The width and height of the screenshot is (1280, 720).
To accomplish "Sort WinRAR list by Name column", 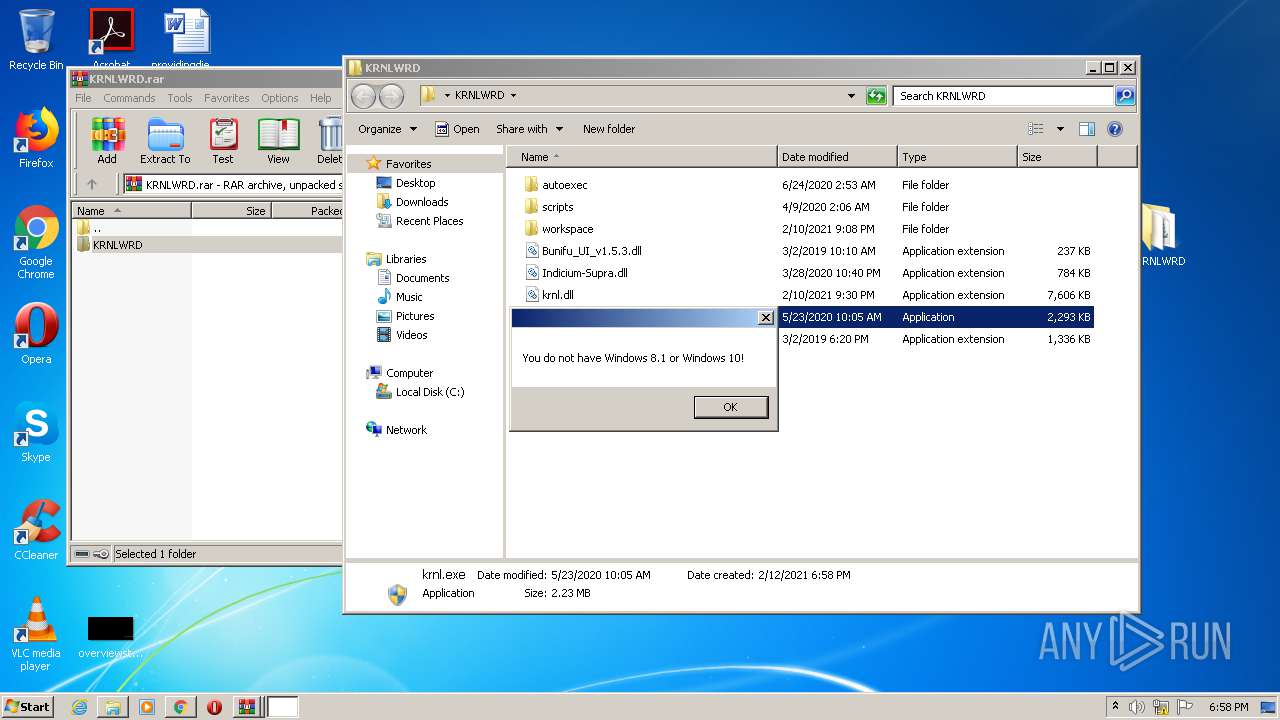I will 131,211.
